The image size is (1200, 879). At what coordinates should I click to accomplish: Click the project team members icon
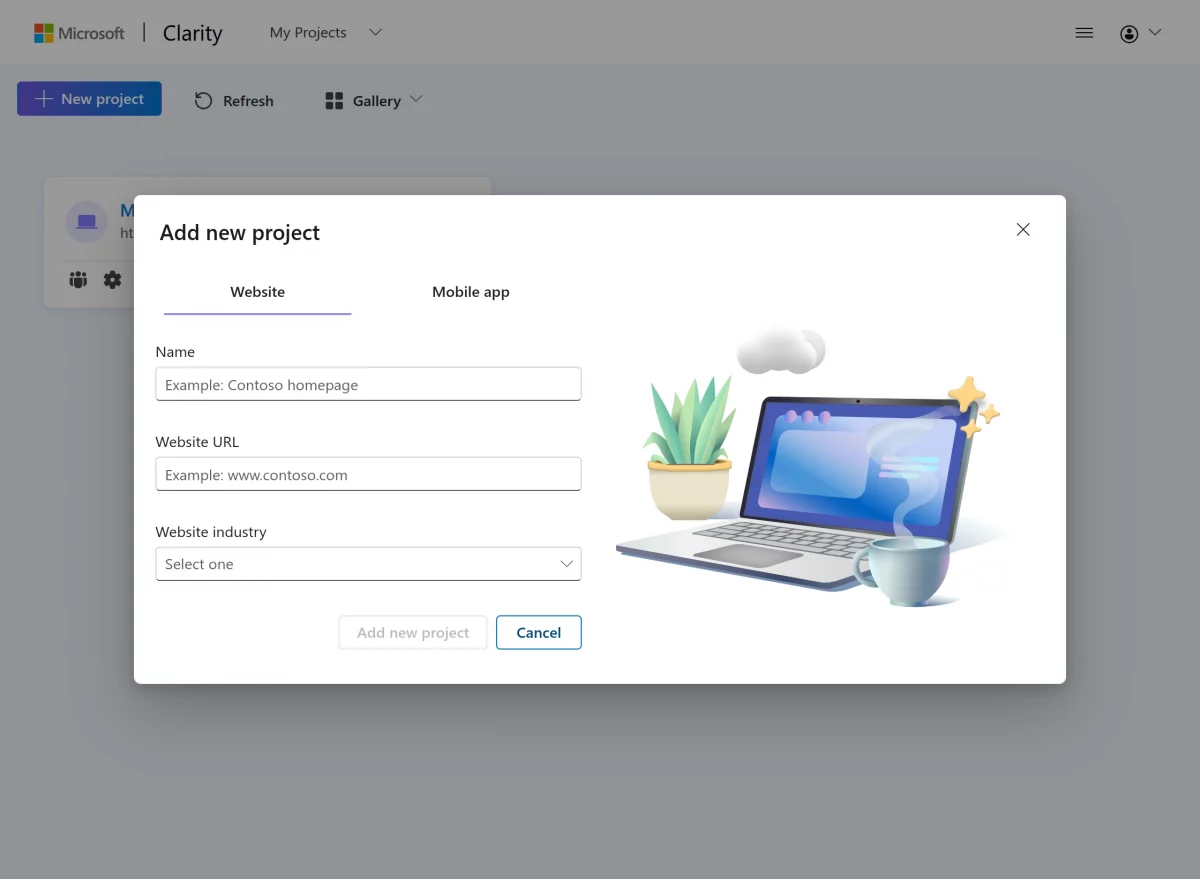[78, 280]
